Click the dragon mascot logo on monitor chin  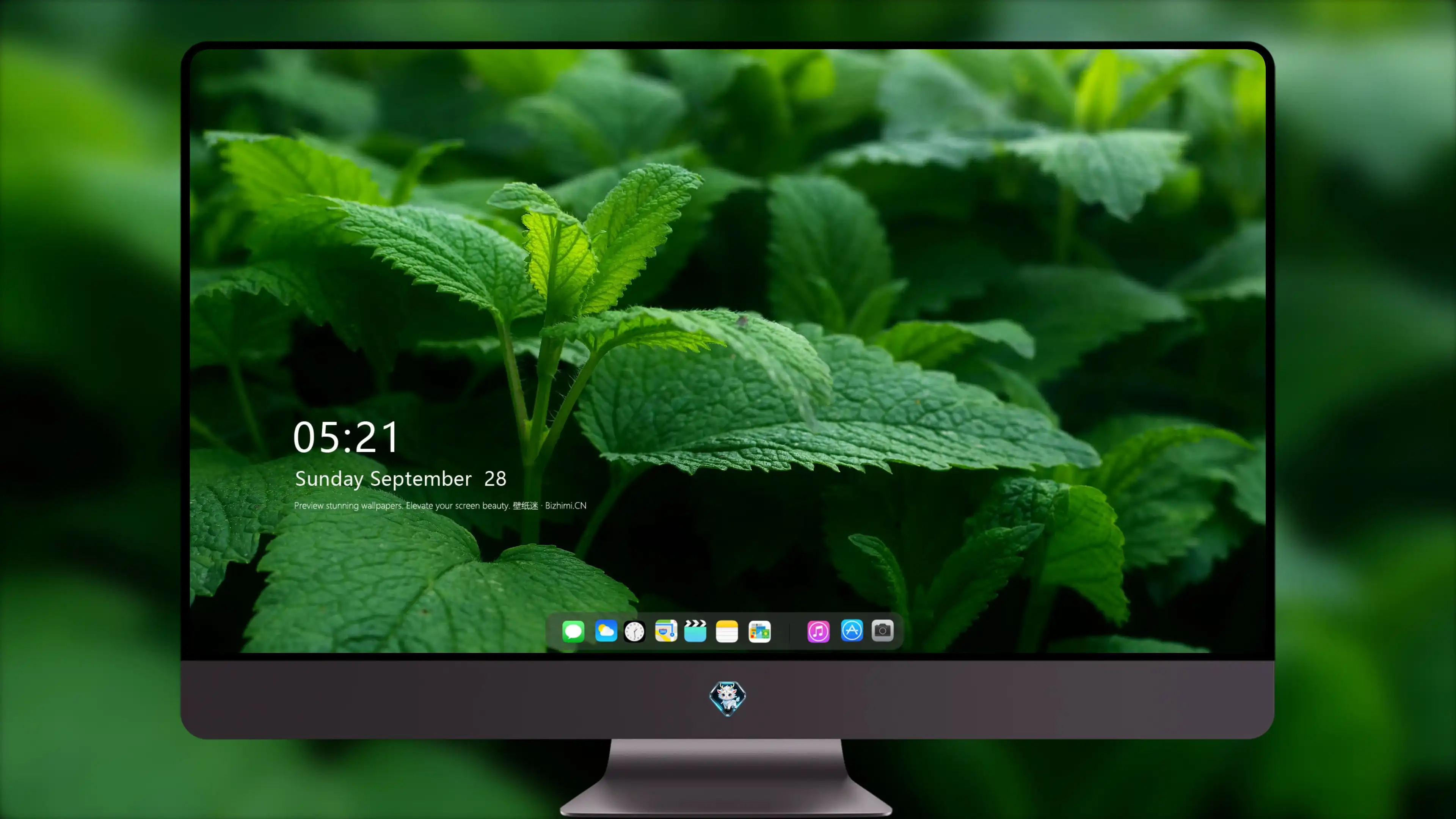click(728, 698)
